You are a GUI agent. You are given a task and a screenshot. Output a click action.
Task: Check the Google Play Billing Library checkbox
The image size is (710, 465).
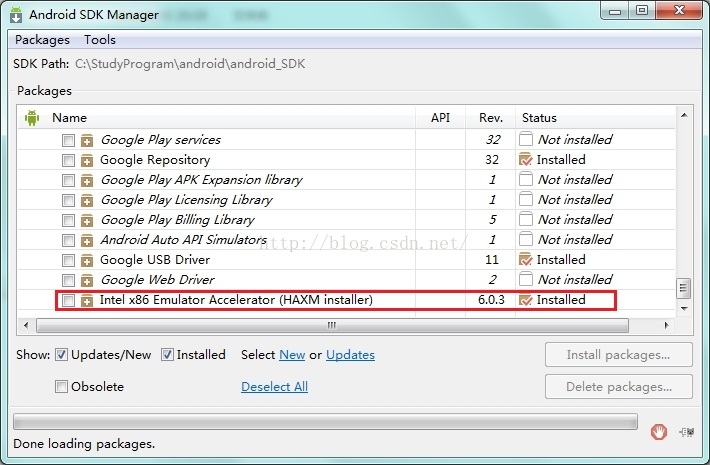tap(68, 220)
